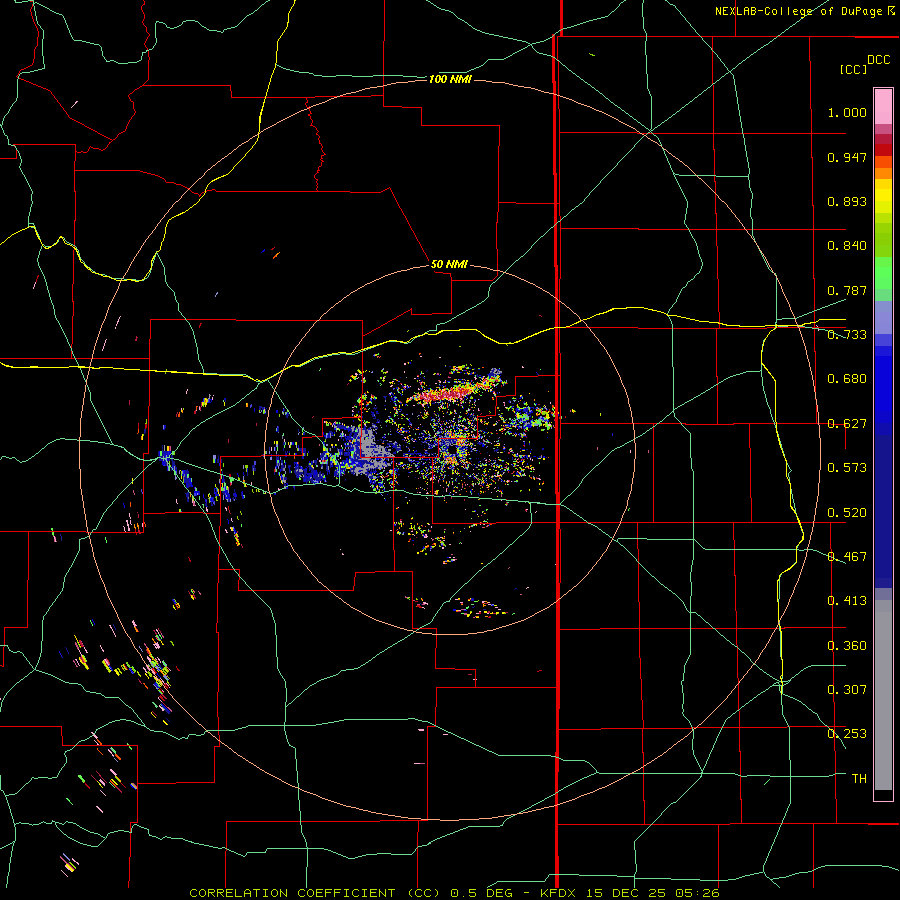Click the [CC] units label
This screenshot has width=900, height=900.
click(x=854, y=69)
